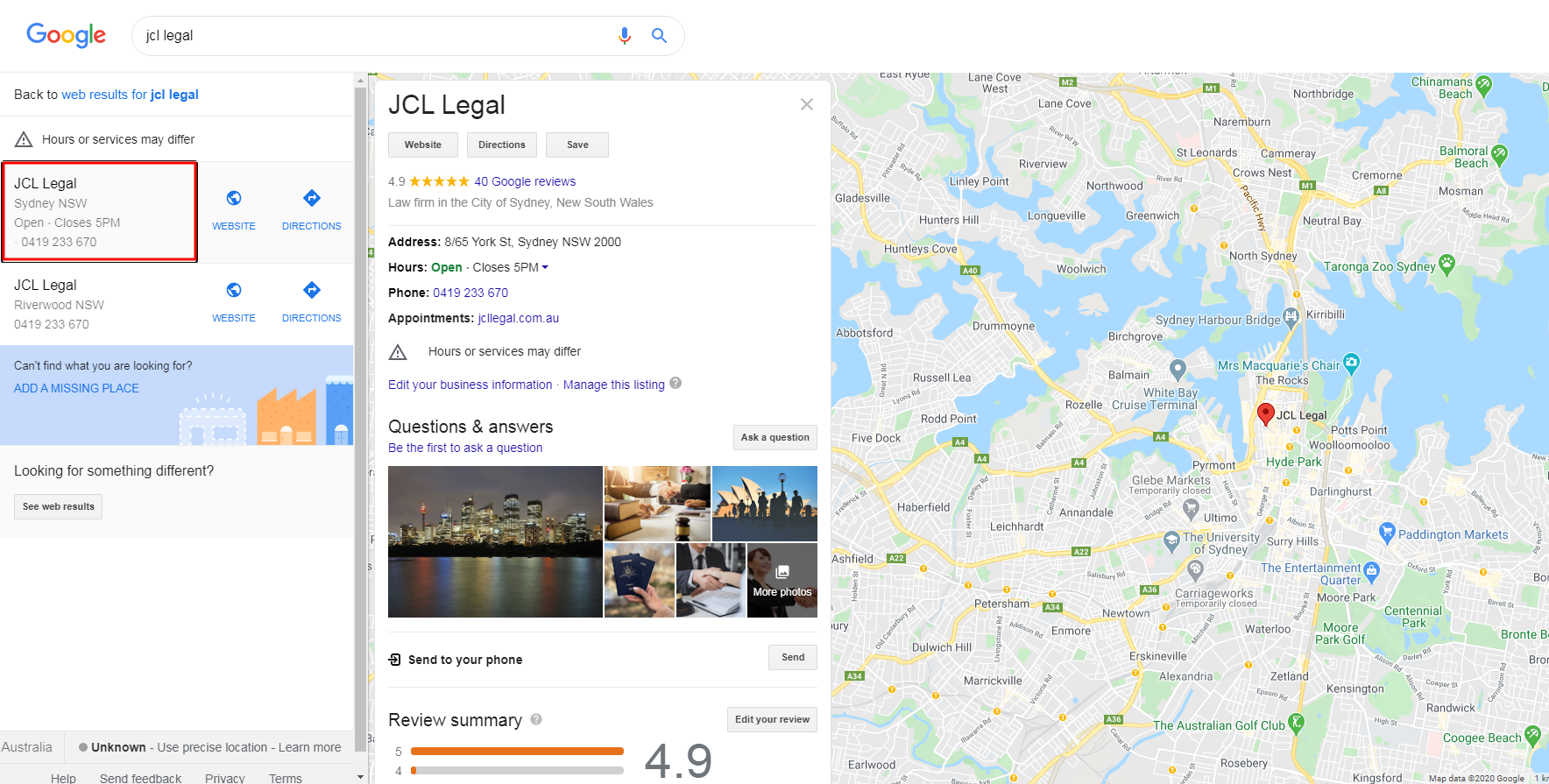Click the Send to phone button
Viewport: 1549px width, 784px height.
tap(793, 658)
